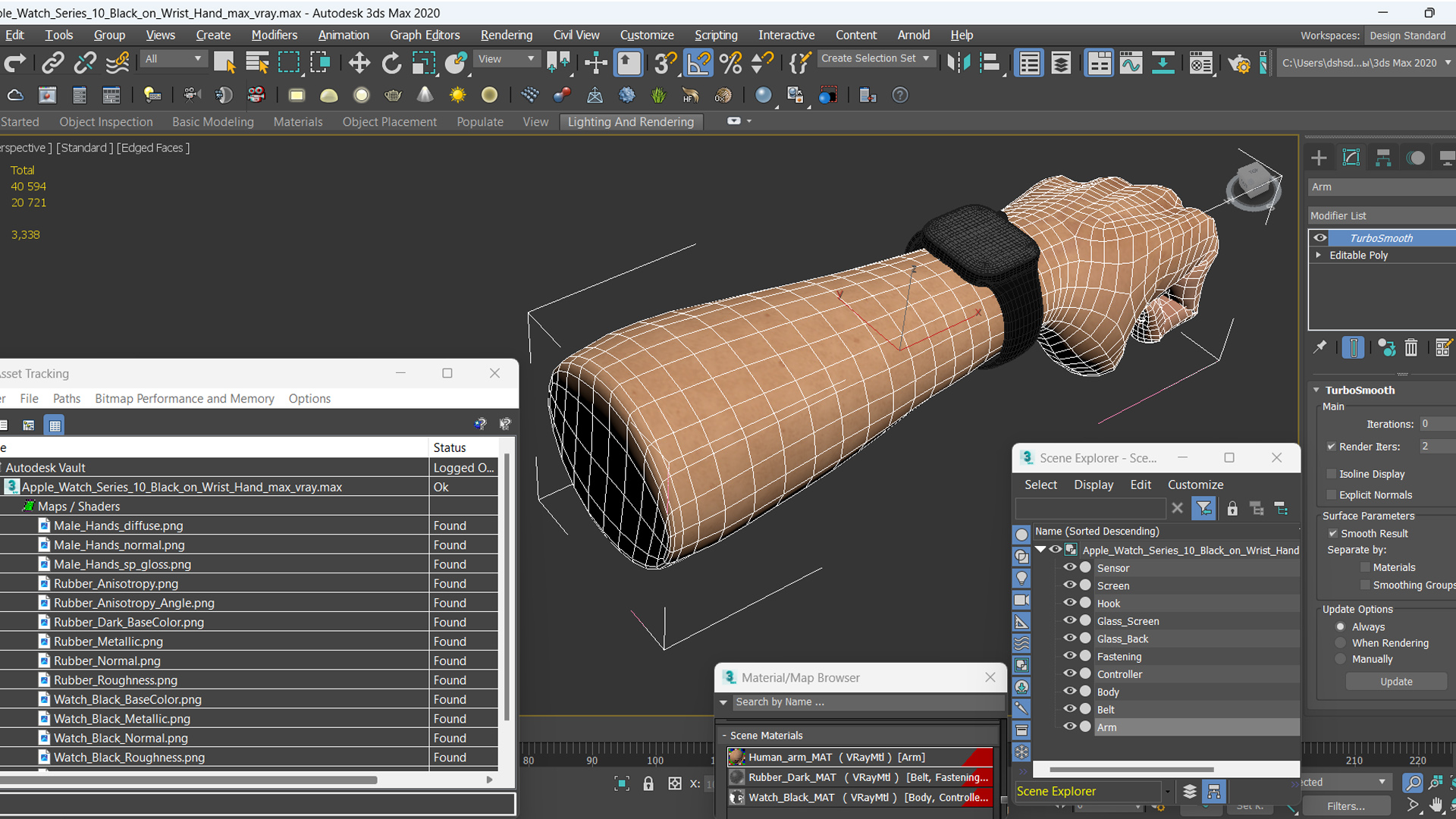Open the reference coordinate View dropdown
Image resolution: width=1456 pixels, height=819 pixels.
[x=506, y=58]
